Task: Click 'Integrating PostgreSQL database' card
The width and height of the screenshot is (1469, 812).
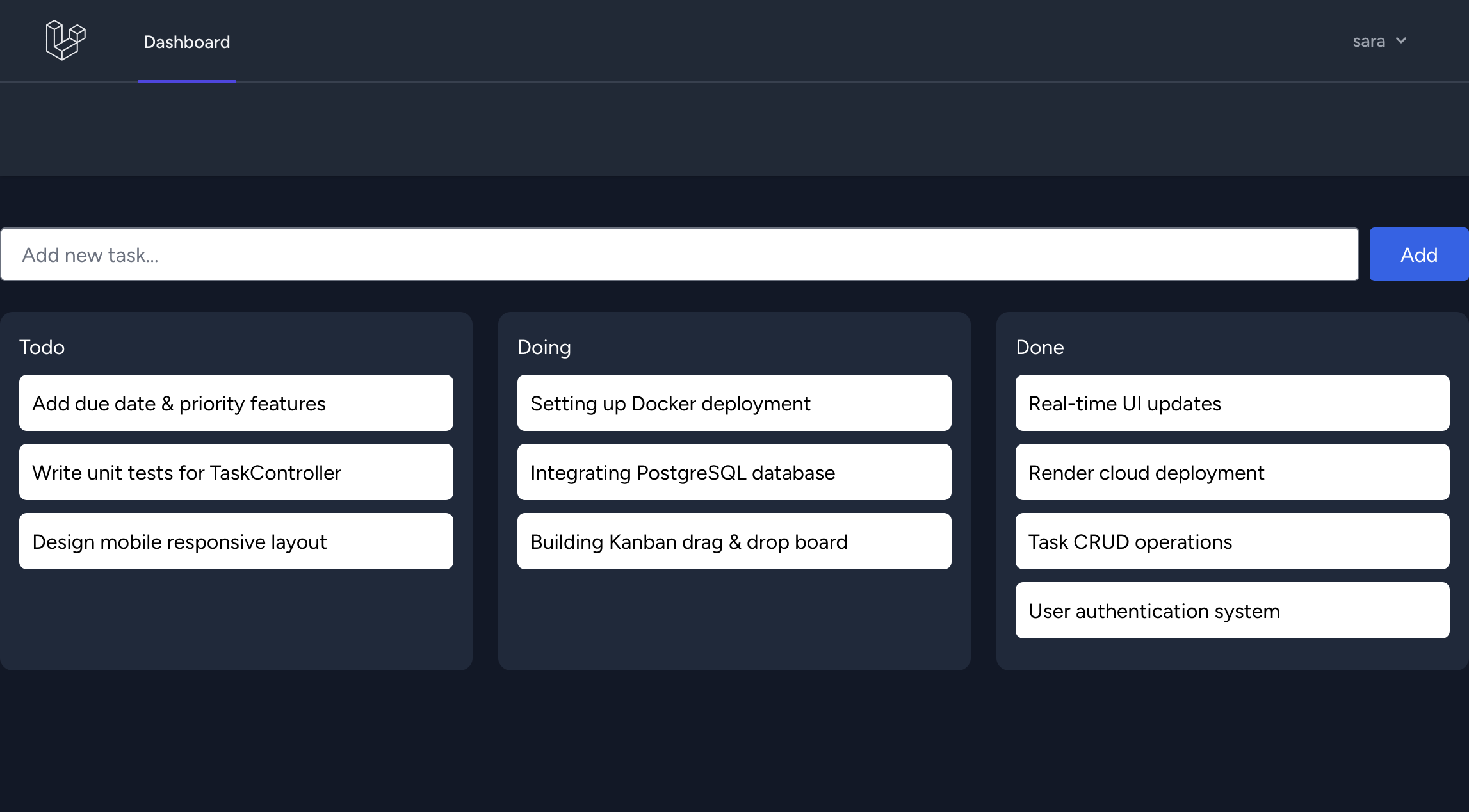Action: click(734, 472)
